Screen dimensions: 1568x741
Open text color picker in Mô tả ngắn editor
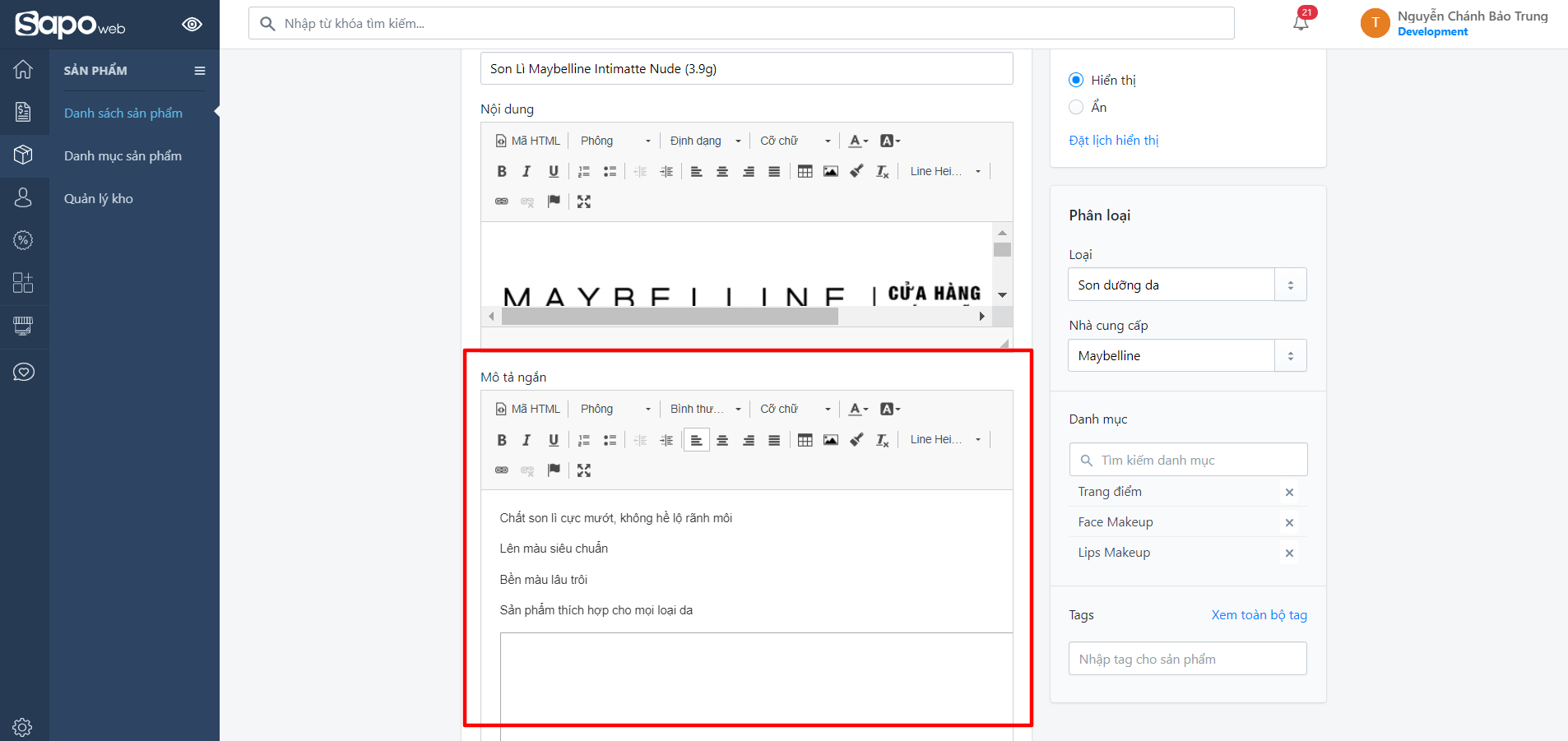pos(859,409)
